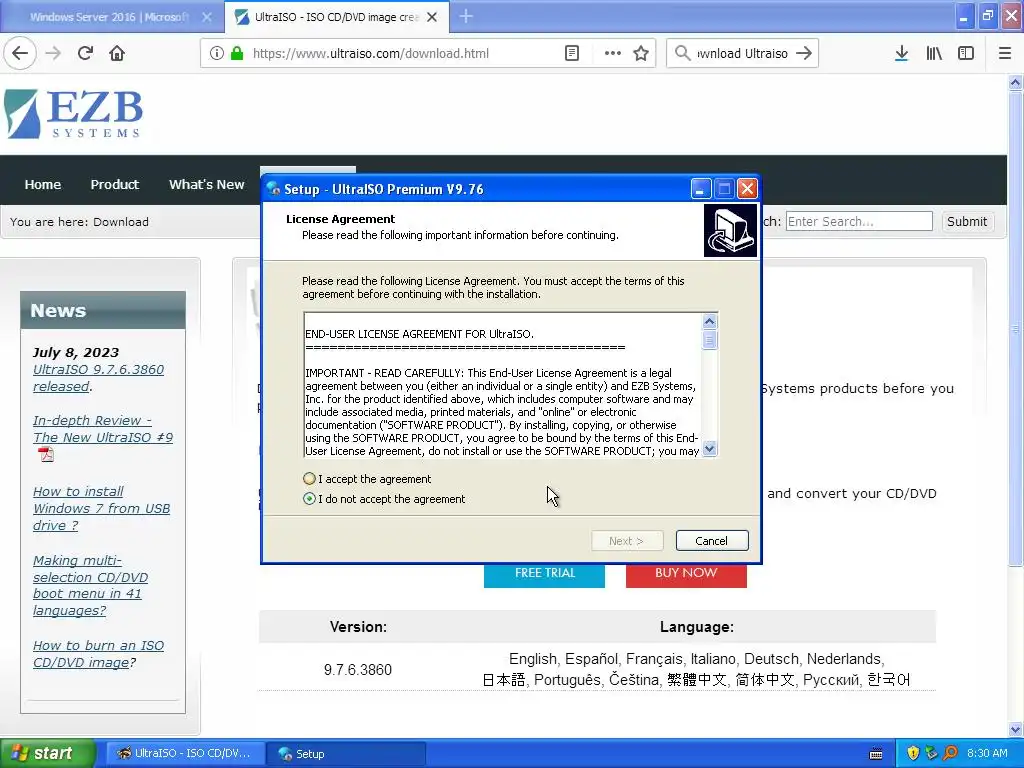The width and height of the screenshot is (1024, 768).
Task: Click the Next button in Setup
Action: point(627,541)
